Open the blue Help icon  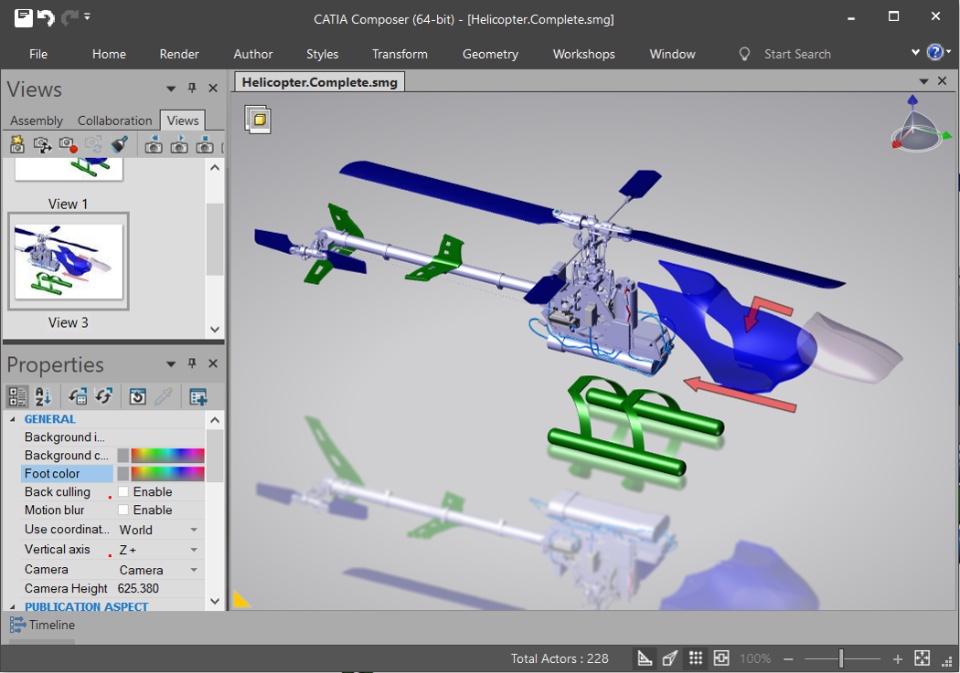pyautogui.click(x=935, y=52)
